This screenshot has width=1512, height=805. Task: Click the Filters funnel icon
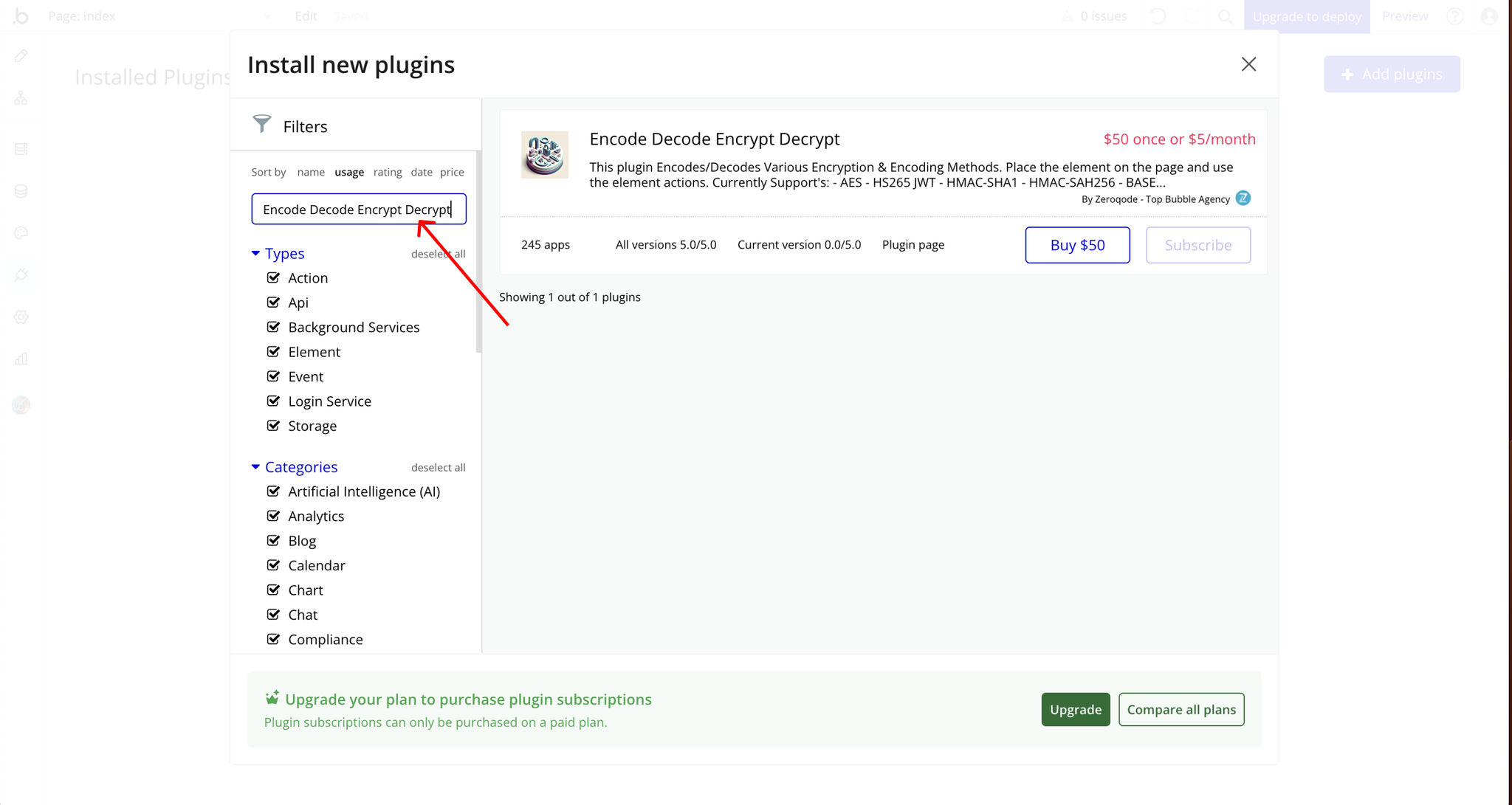(262, 124)
